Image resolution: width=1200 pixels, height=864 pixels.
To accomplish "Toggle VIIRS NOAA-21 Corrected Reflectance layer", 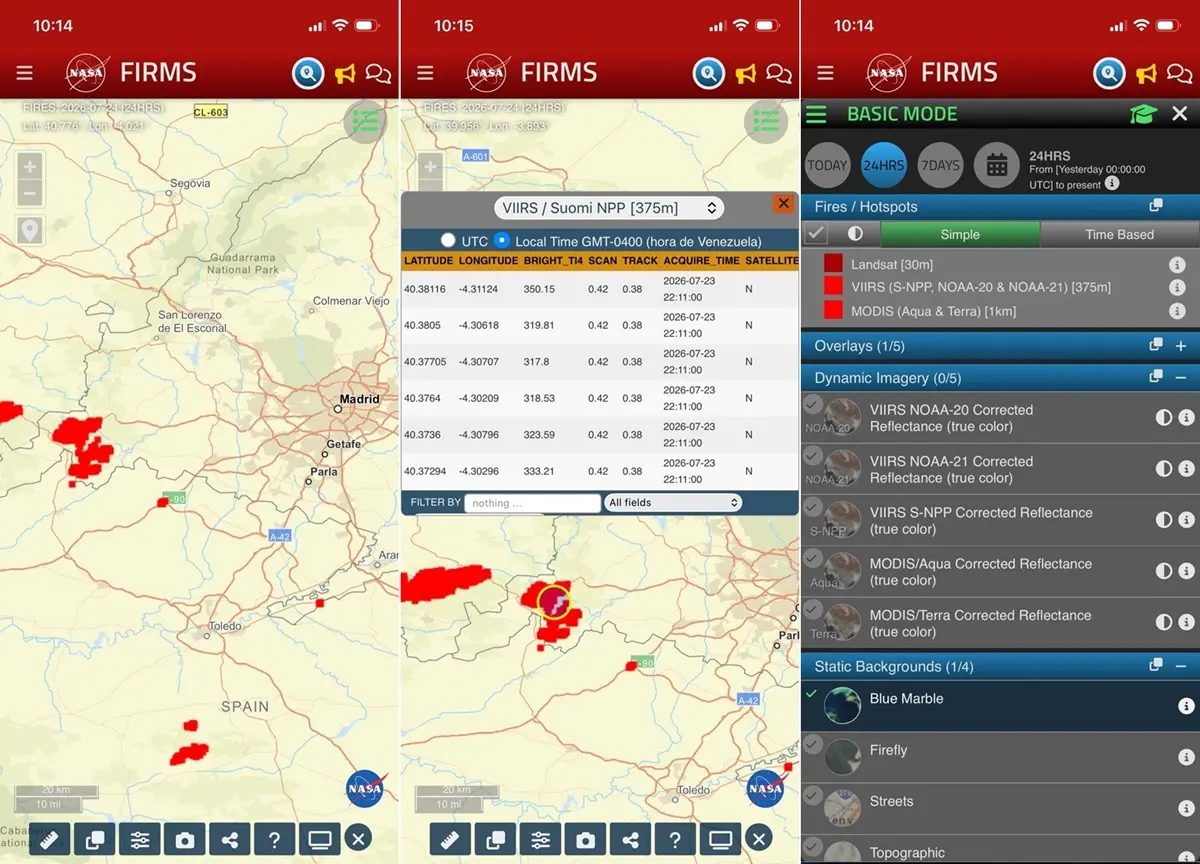I will click(x=813, y=456).
